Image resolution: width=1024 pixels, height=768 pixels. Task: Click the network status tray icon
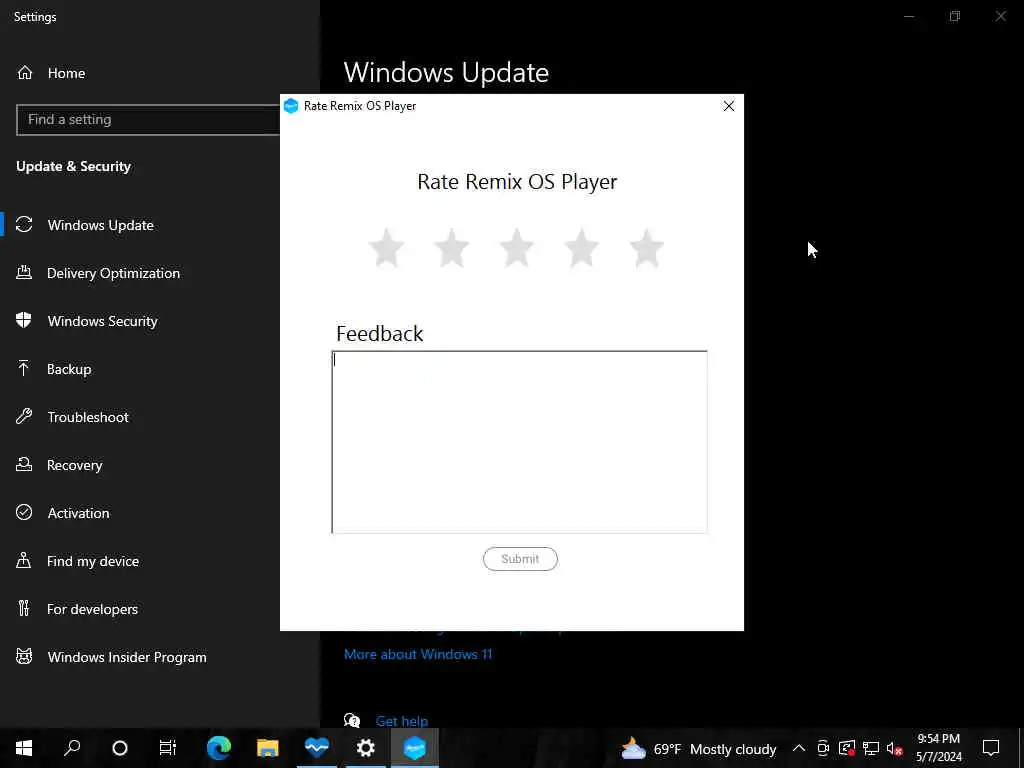pos(871,748)
